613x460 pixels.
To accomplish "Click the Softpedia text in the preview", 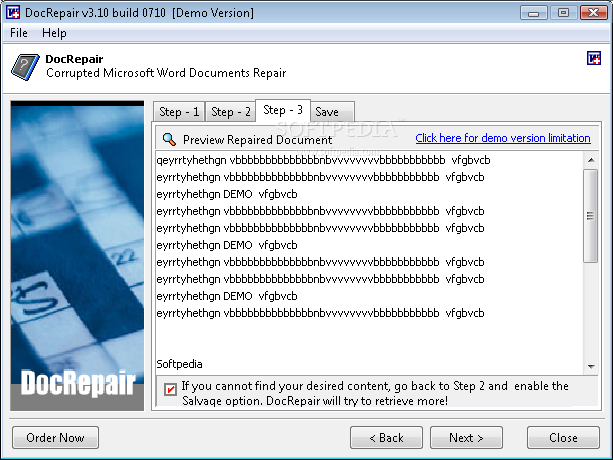I will [x=179, y=364].
